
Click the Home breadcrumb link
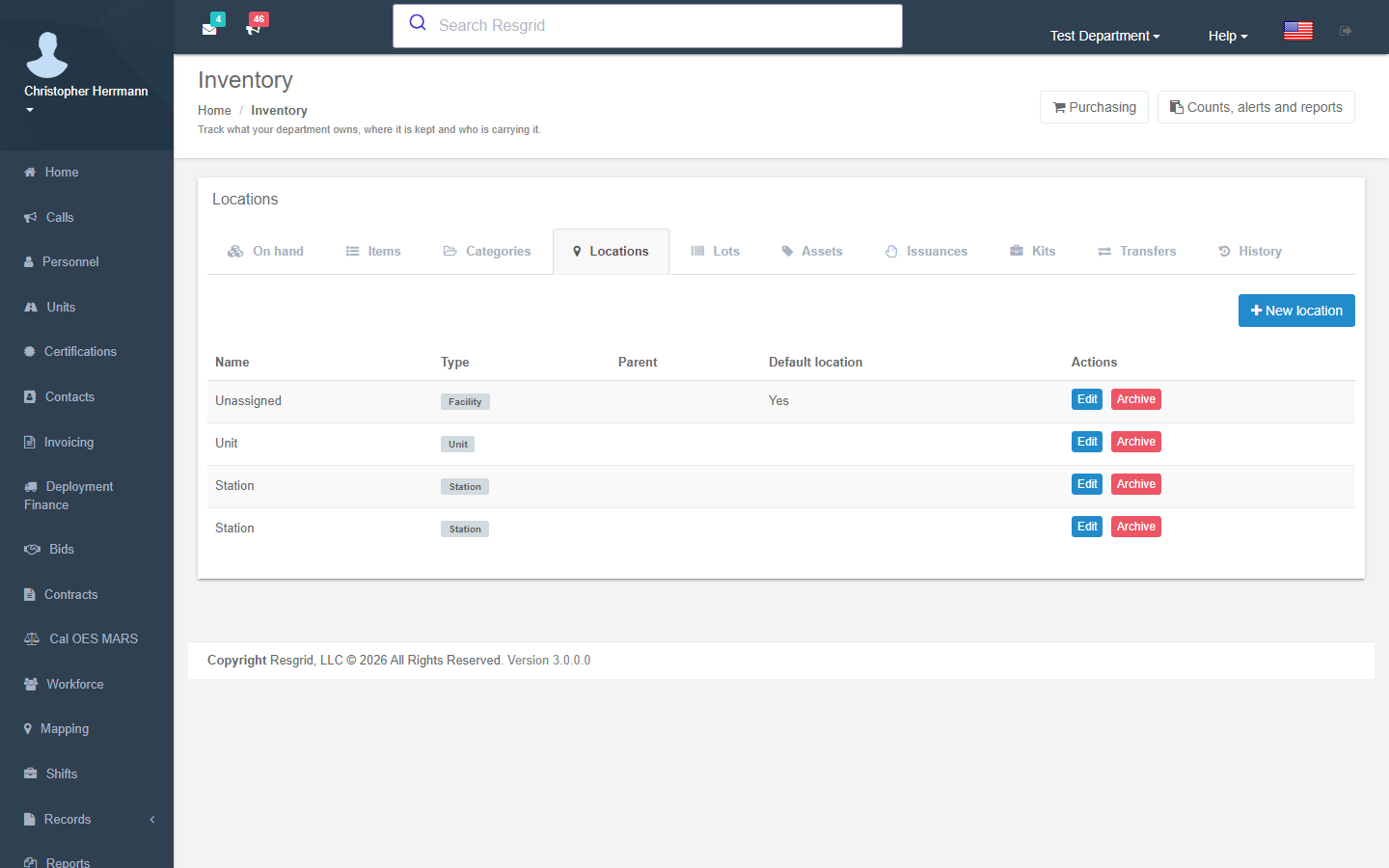point(214,111)
